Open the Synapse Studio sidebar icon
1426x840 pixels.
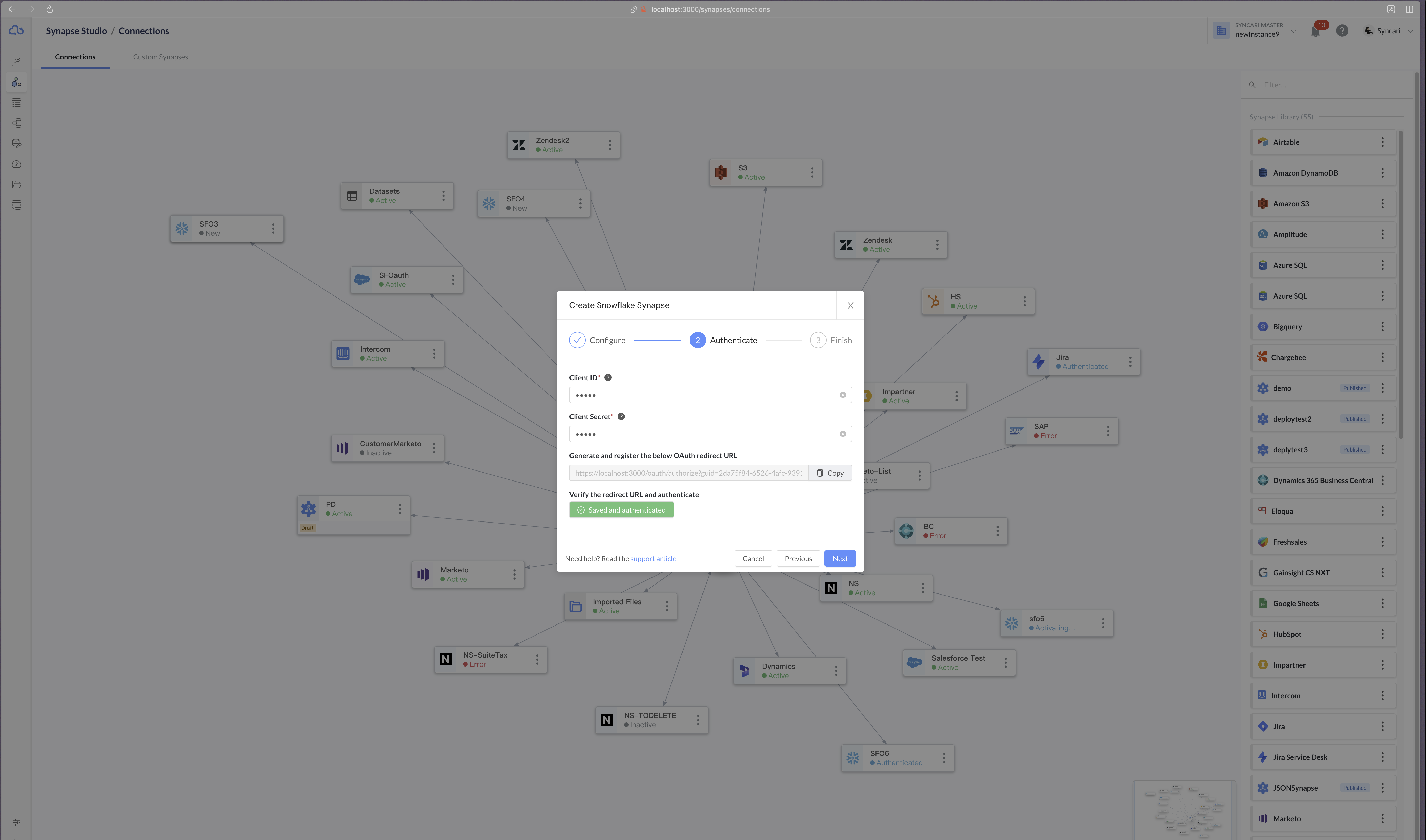tap(16, 82)
